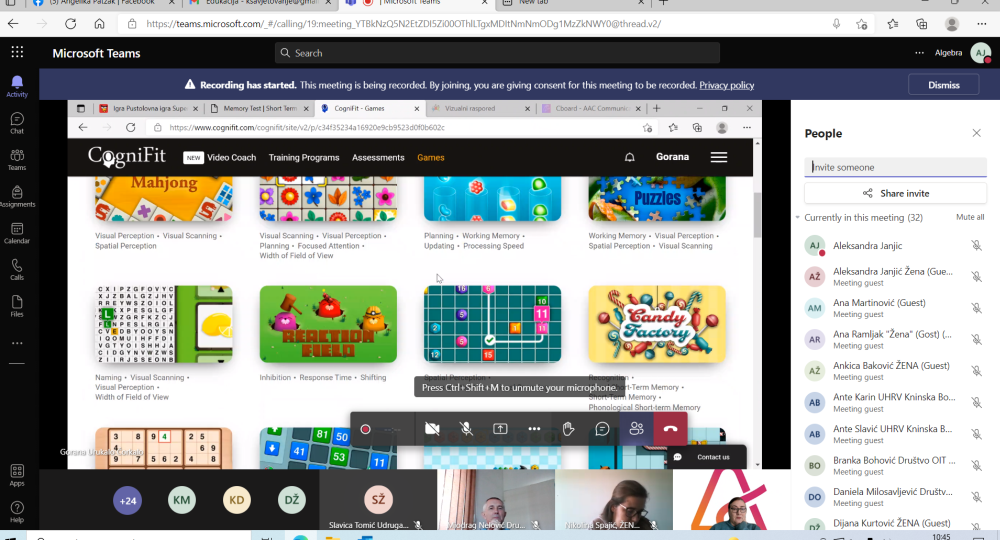
Task: Show the meeting conversation chat
Action: pos(602,429)
